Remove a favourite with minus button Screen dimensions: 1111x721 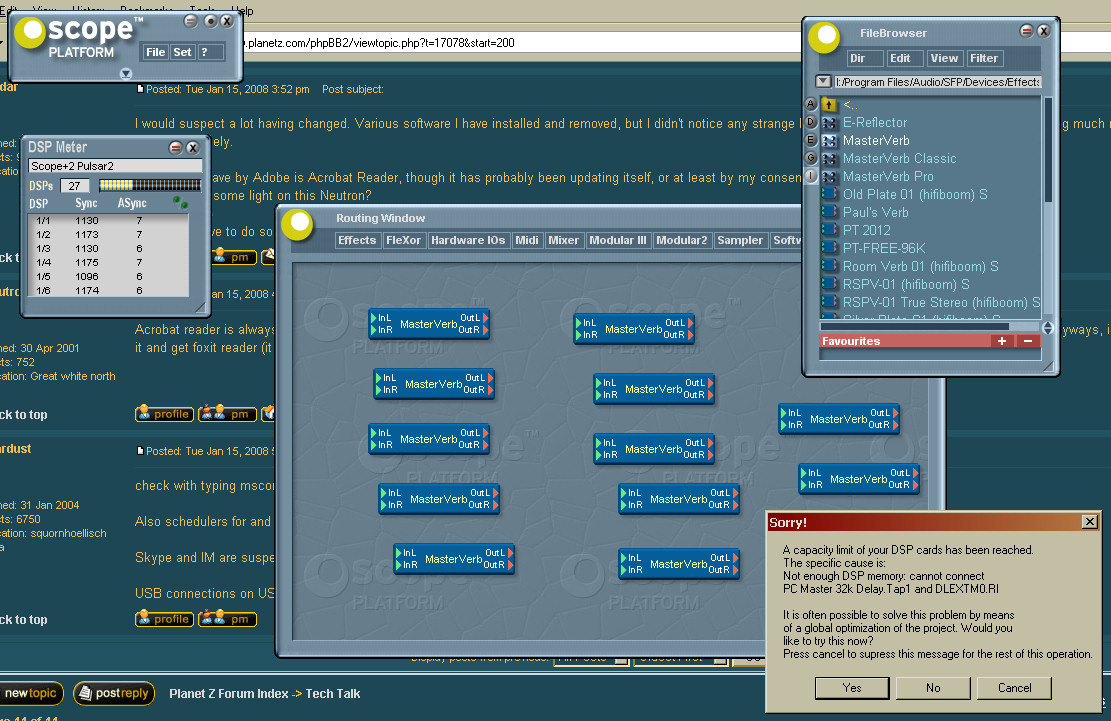click(1027, 341)
